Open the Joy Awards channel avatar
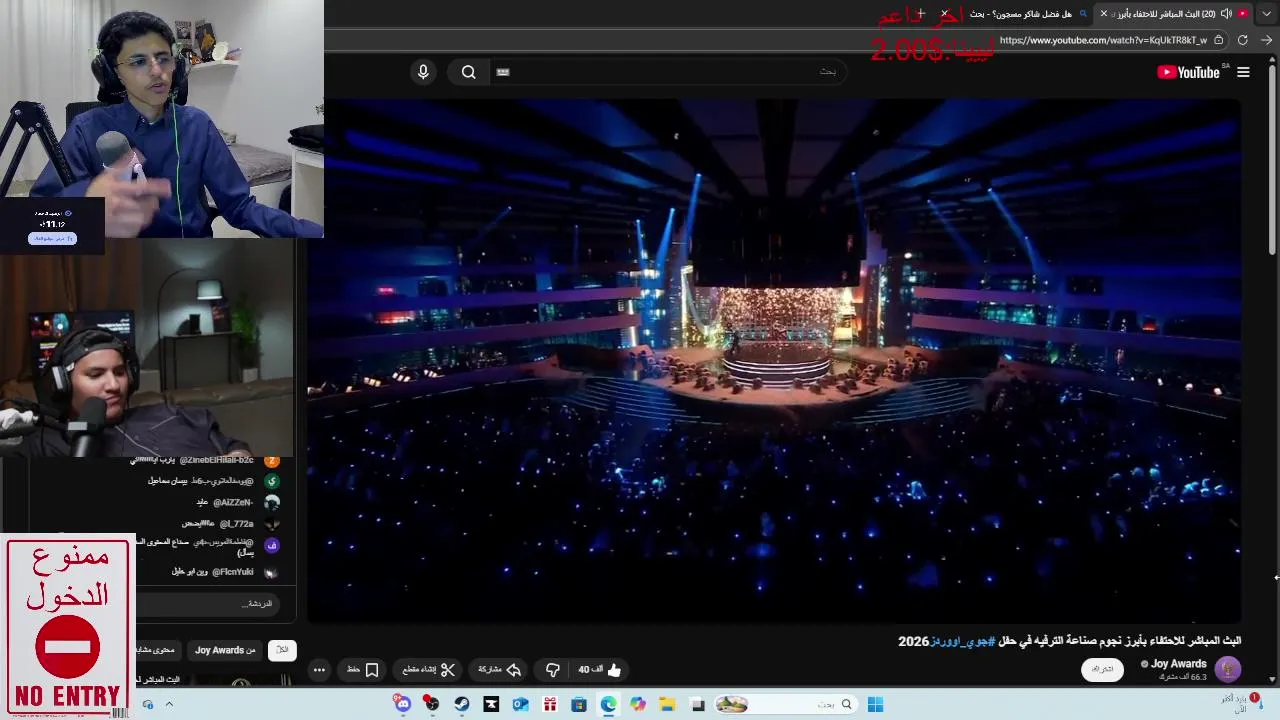 click(1228, 669)
